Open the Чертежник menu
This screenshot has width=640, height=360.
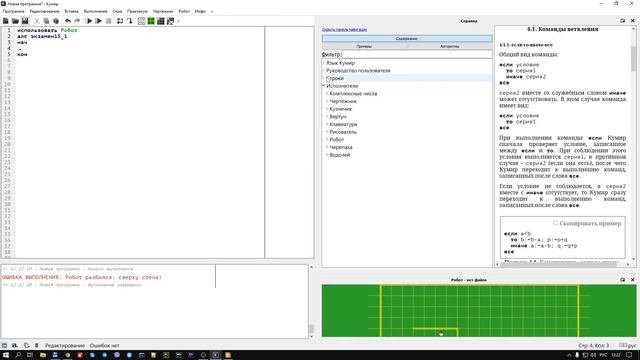[x=163, y=11]
